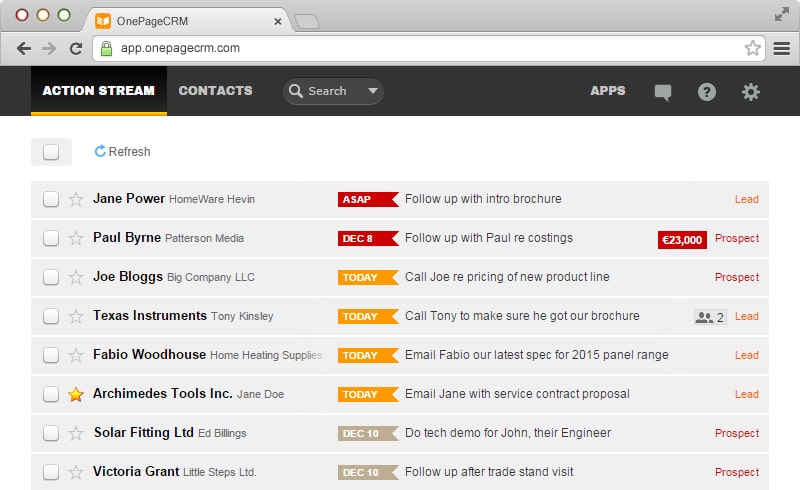Viewport: 800px width, 490px height.
Task: Open the ASAP flag for Jane Power
Action: click(x=368, y=199)
